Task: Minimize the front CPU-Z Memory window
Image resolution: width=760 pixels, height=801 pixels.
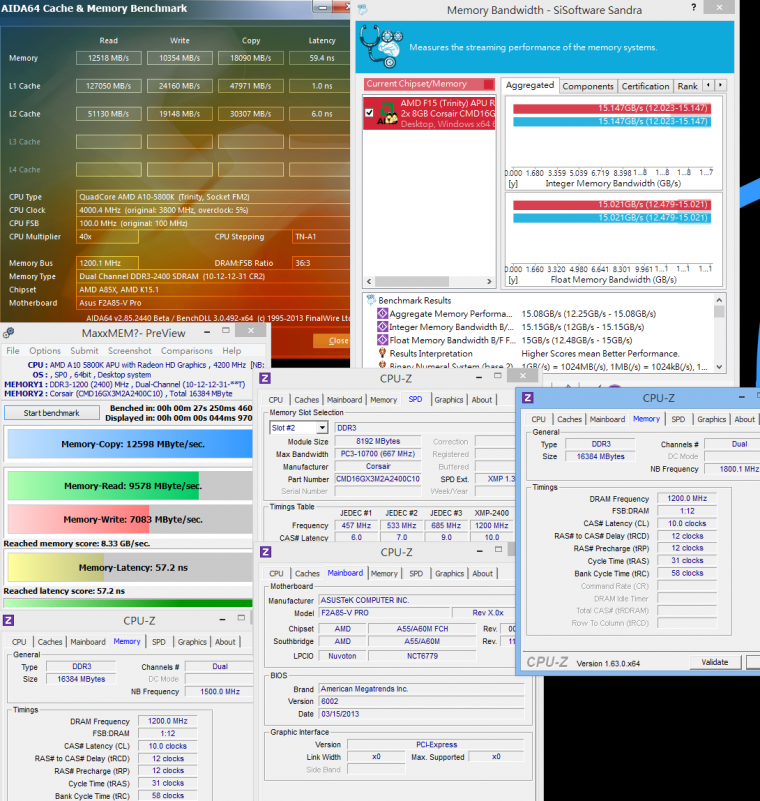Action: coord(742,397)
